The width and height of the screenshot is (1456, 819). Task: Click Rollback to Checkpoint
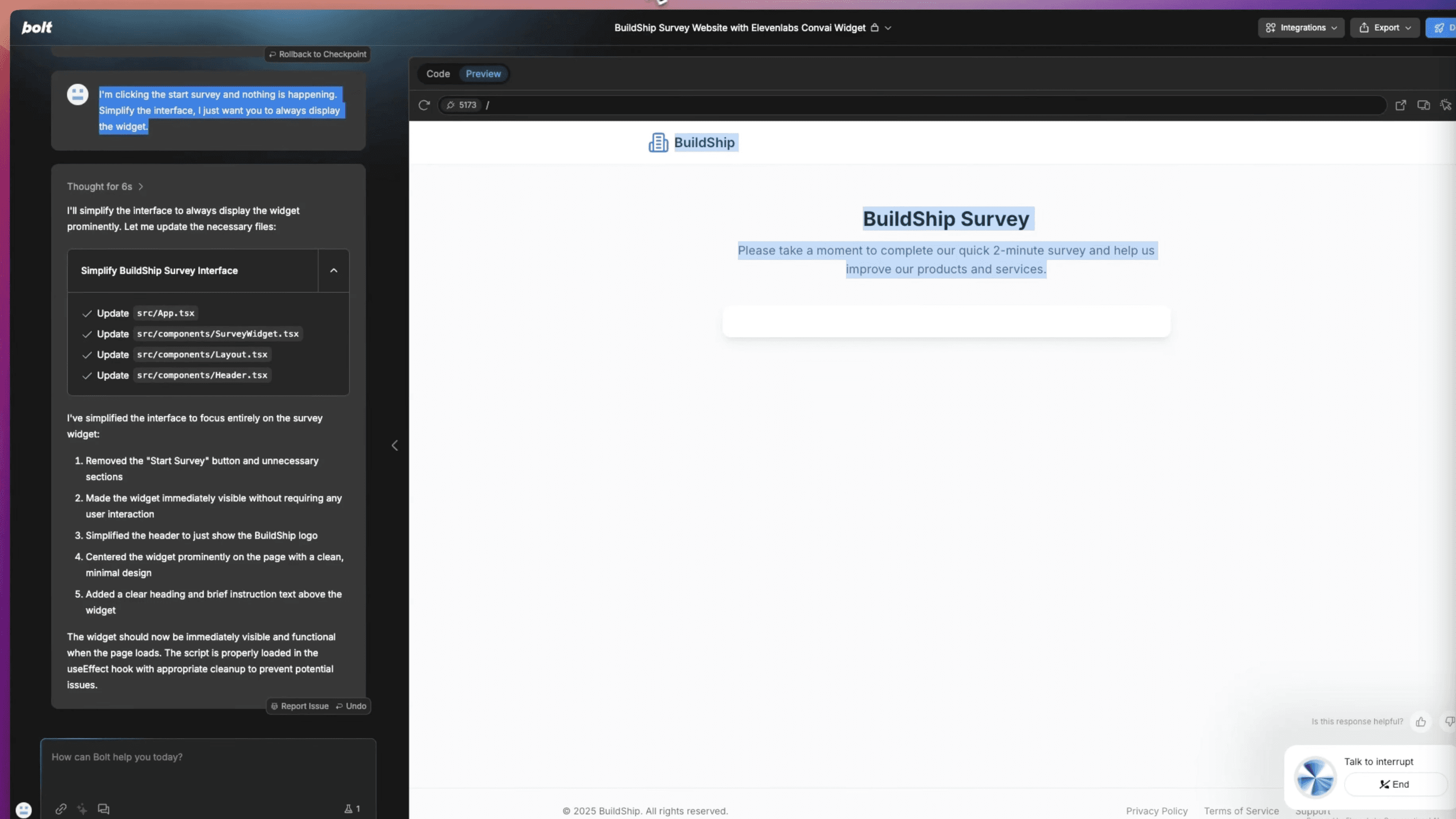[x=318, y=54]
